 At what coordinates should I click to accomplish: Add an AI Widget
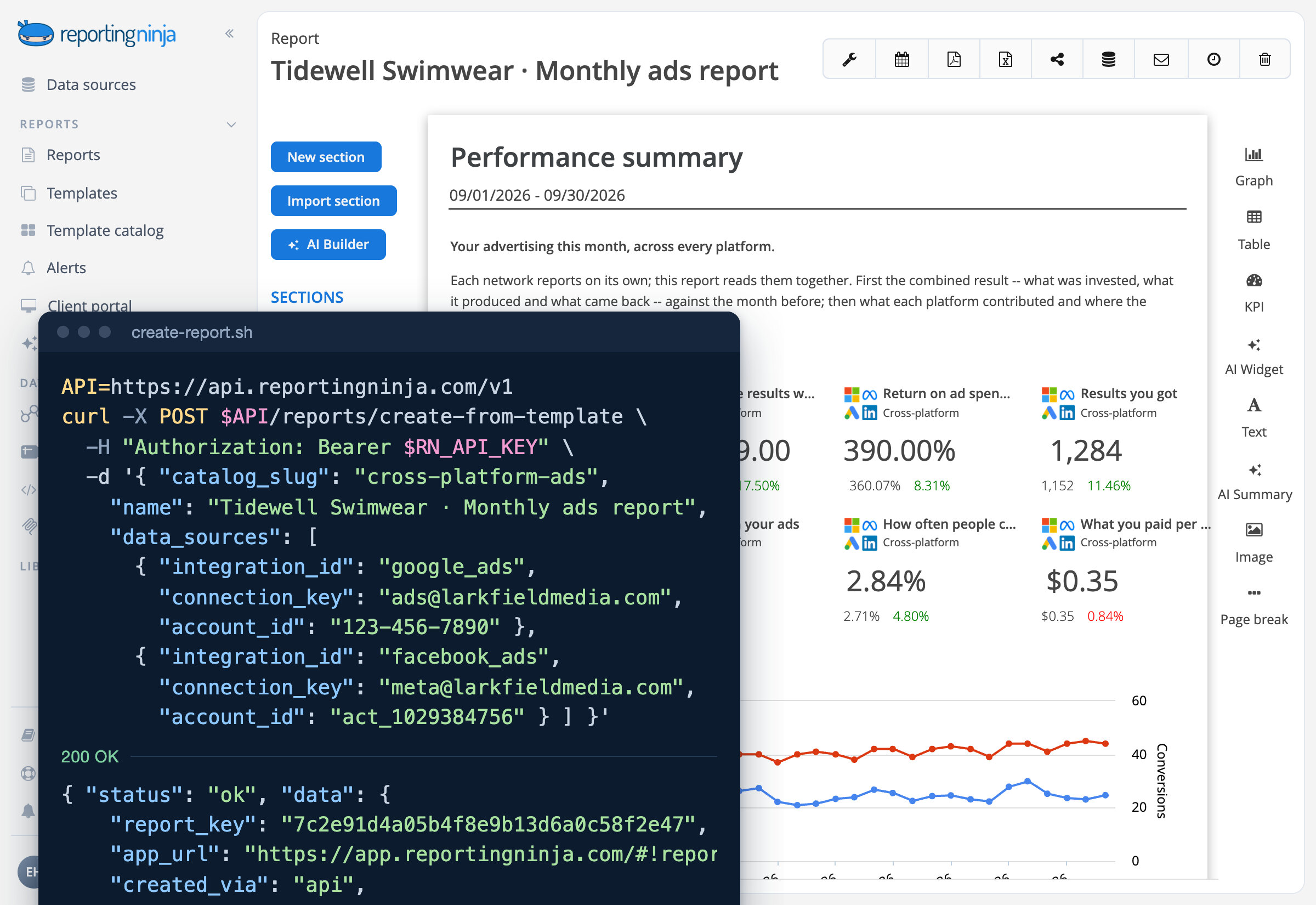point(1253,356)
